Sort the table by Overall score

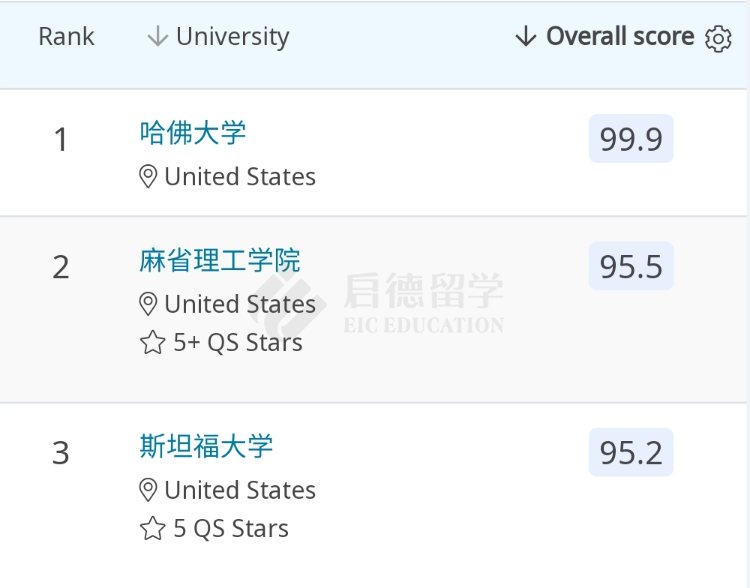(x=619, y=37)
